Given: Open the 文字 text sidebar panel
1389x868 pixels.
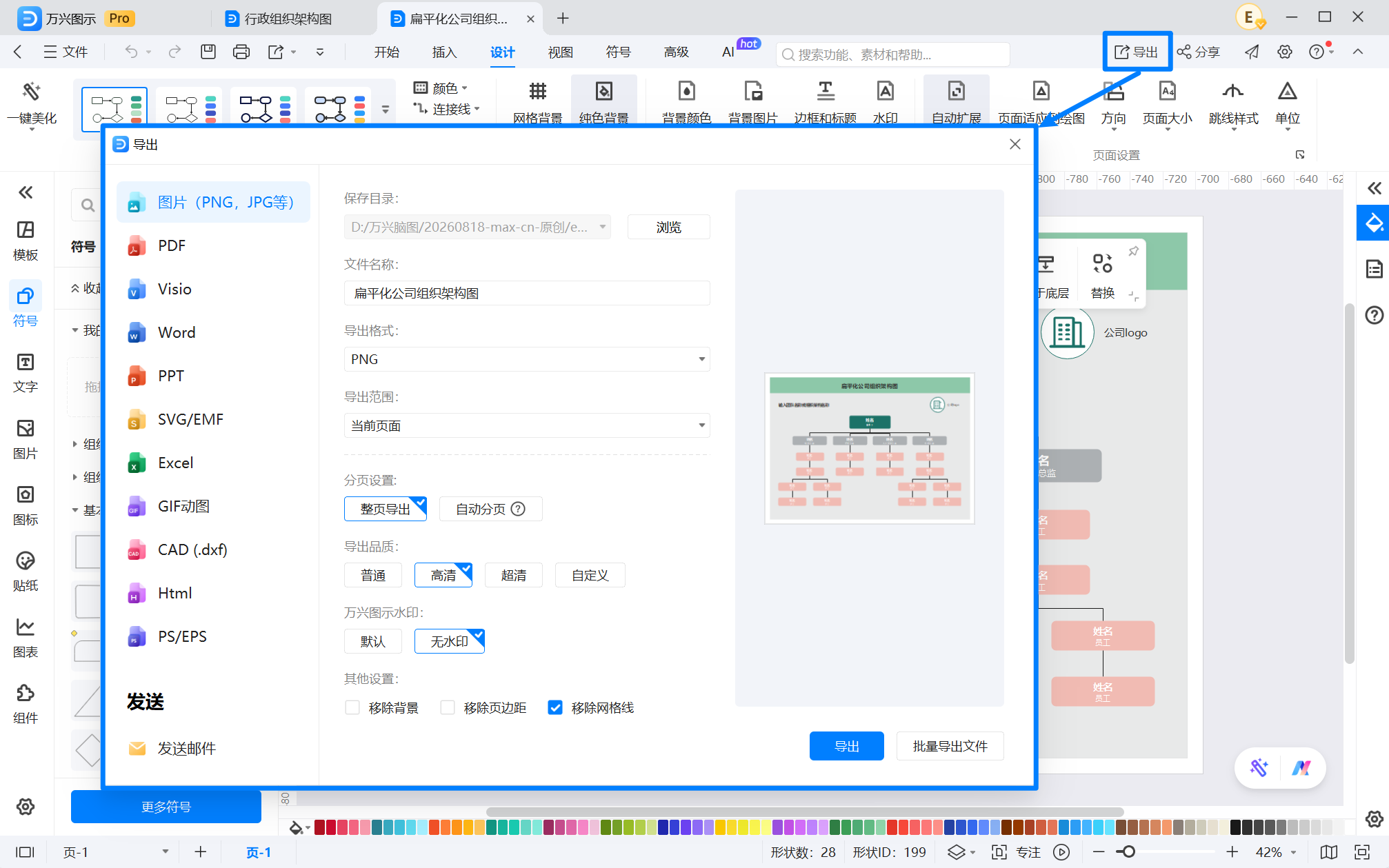Looking at the screenshot, I should click(26, 374).
